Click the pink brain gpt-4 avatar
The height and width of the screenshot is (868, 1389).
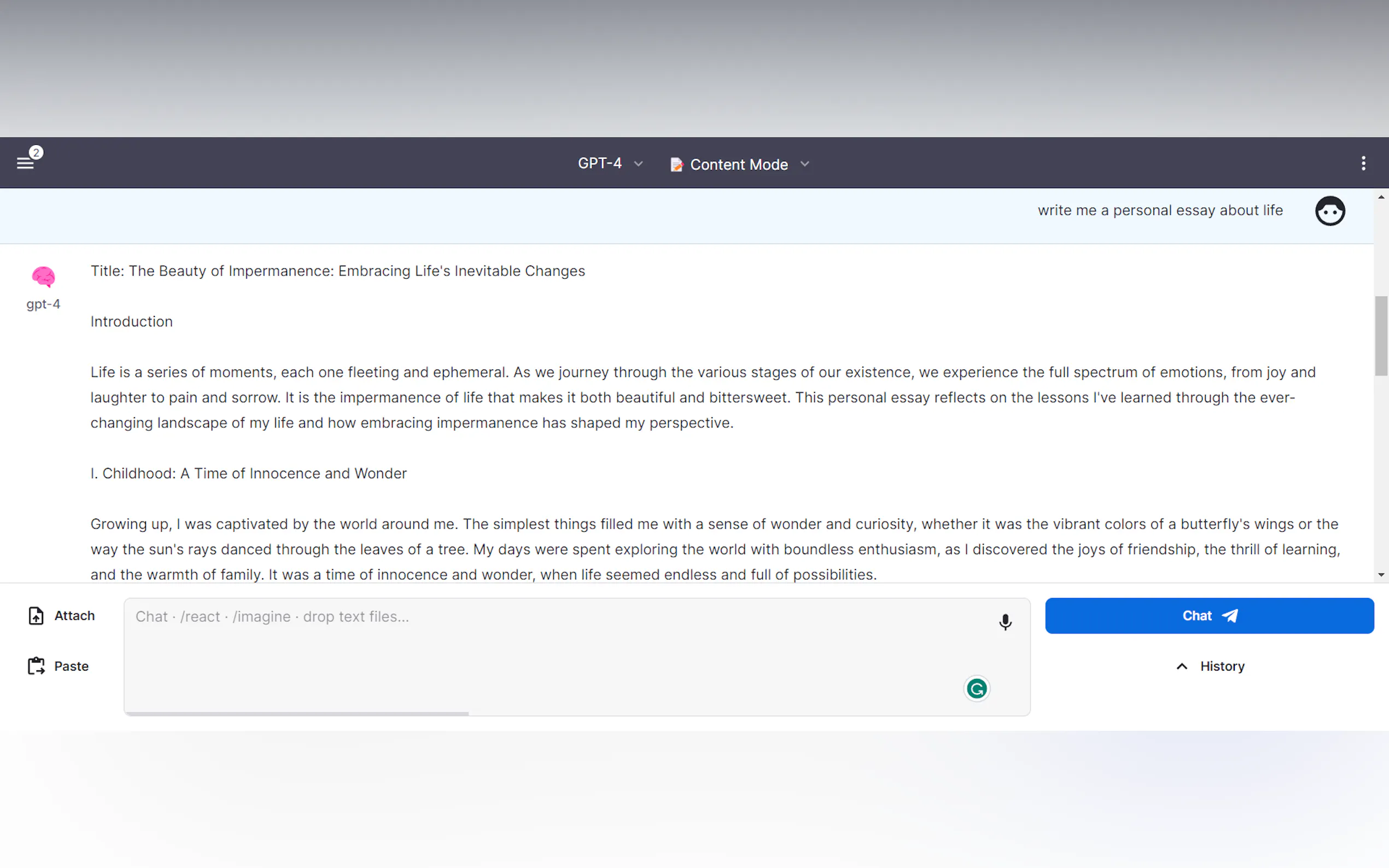43,277
